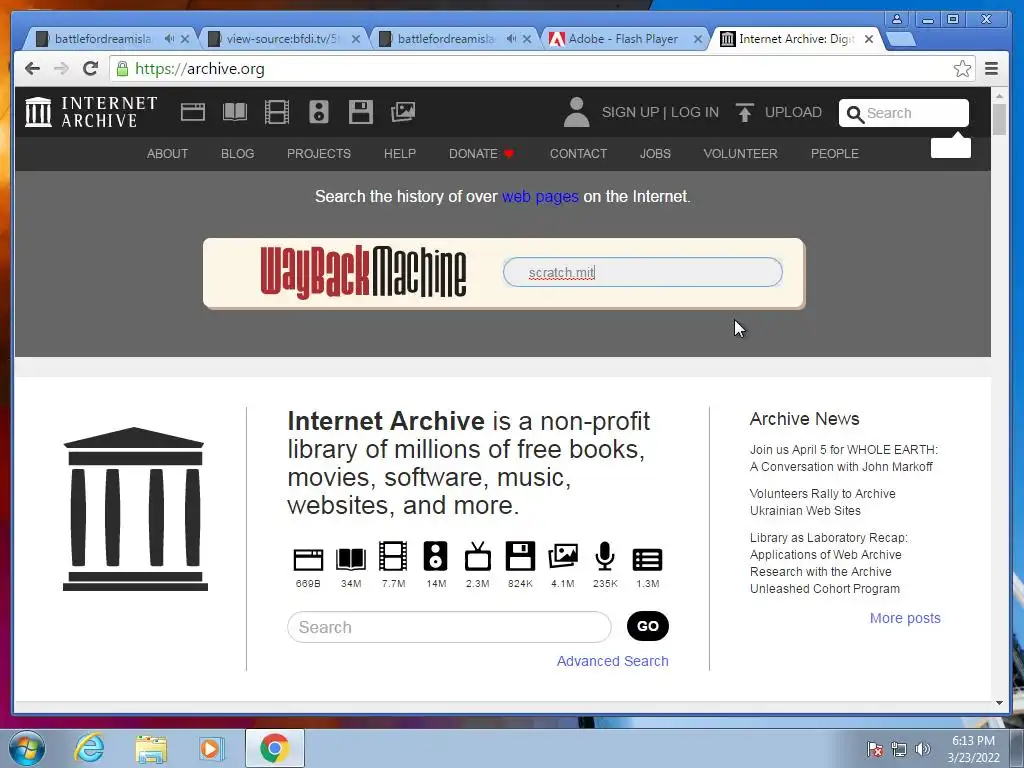Click the lists icon labeled 1.3M
Screen dimensions: 1024x768
(x=647, y=560)
